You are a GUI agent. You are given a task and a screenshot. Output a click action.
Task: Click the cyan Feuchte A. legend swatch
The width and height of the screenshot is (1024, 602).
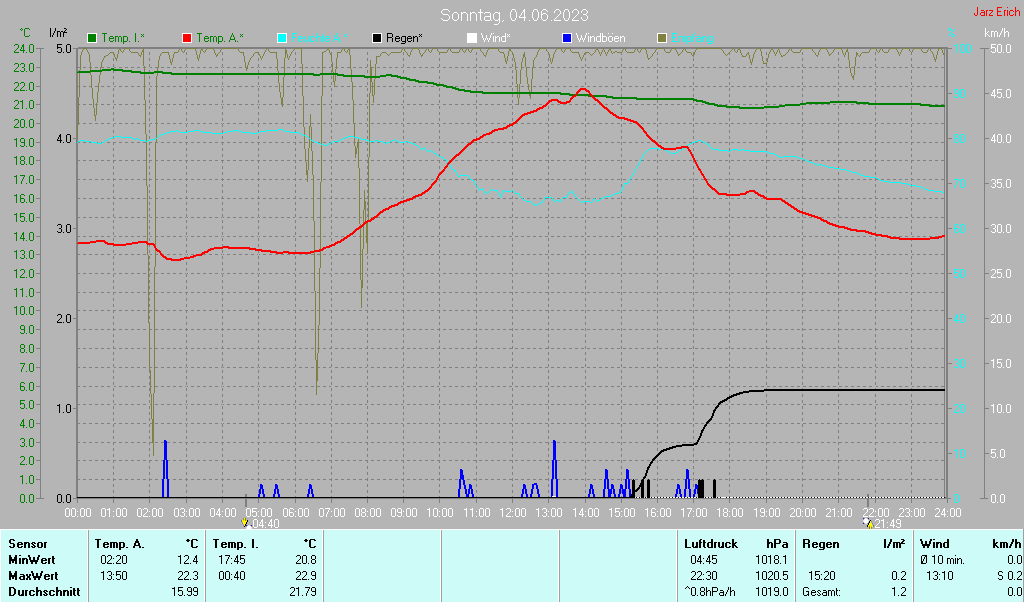tap(282, 39)
